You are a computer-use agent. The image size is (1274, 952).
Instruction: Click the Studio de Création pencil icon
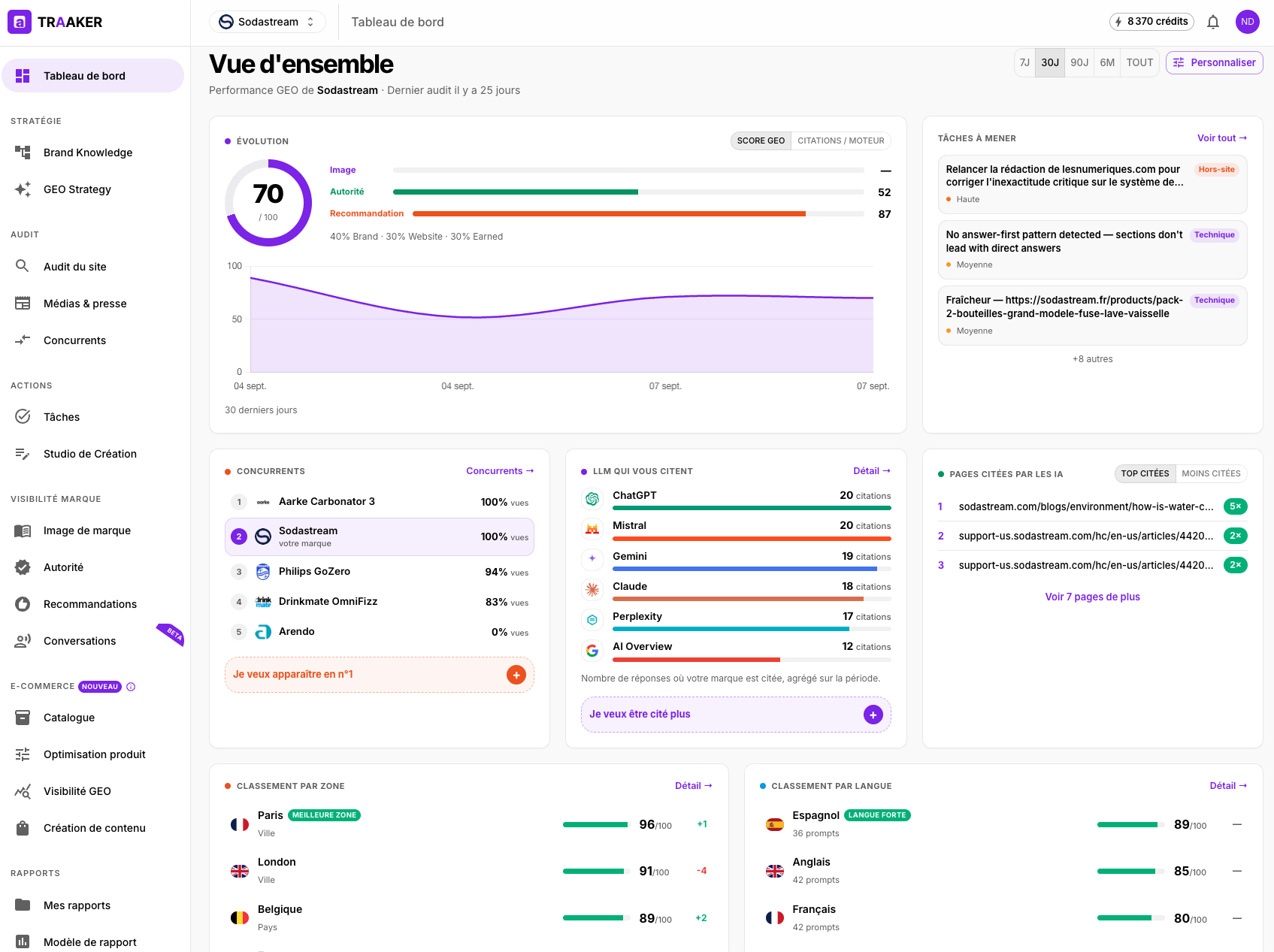pos(23,454)
